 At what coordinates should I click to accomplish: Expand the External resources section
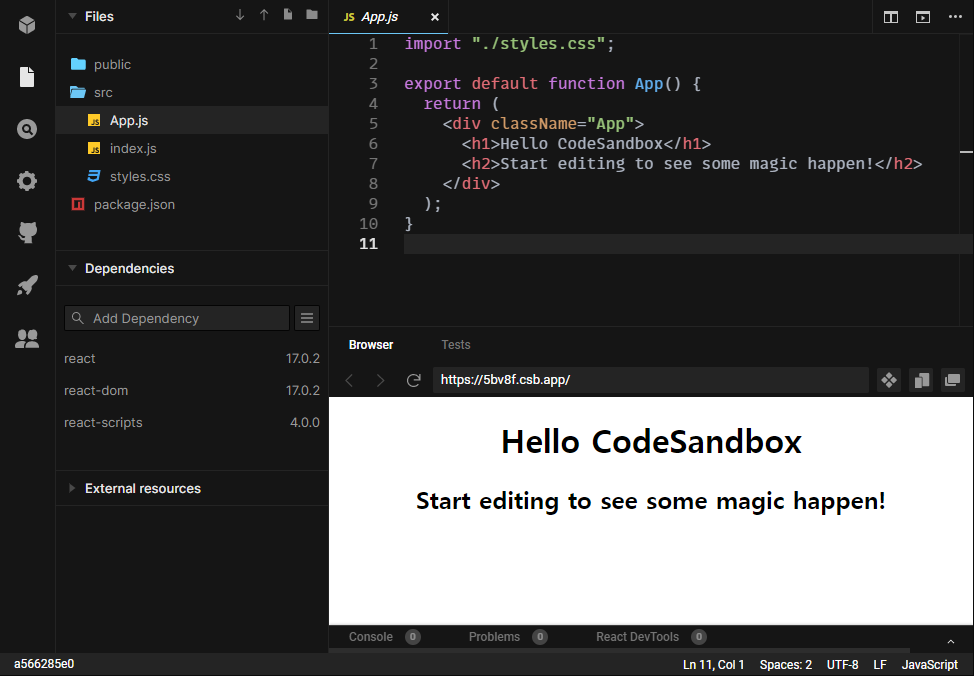click(x=72, y=488)
